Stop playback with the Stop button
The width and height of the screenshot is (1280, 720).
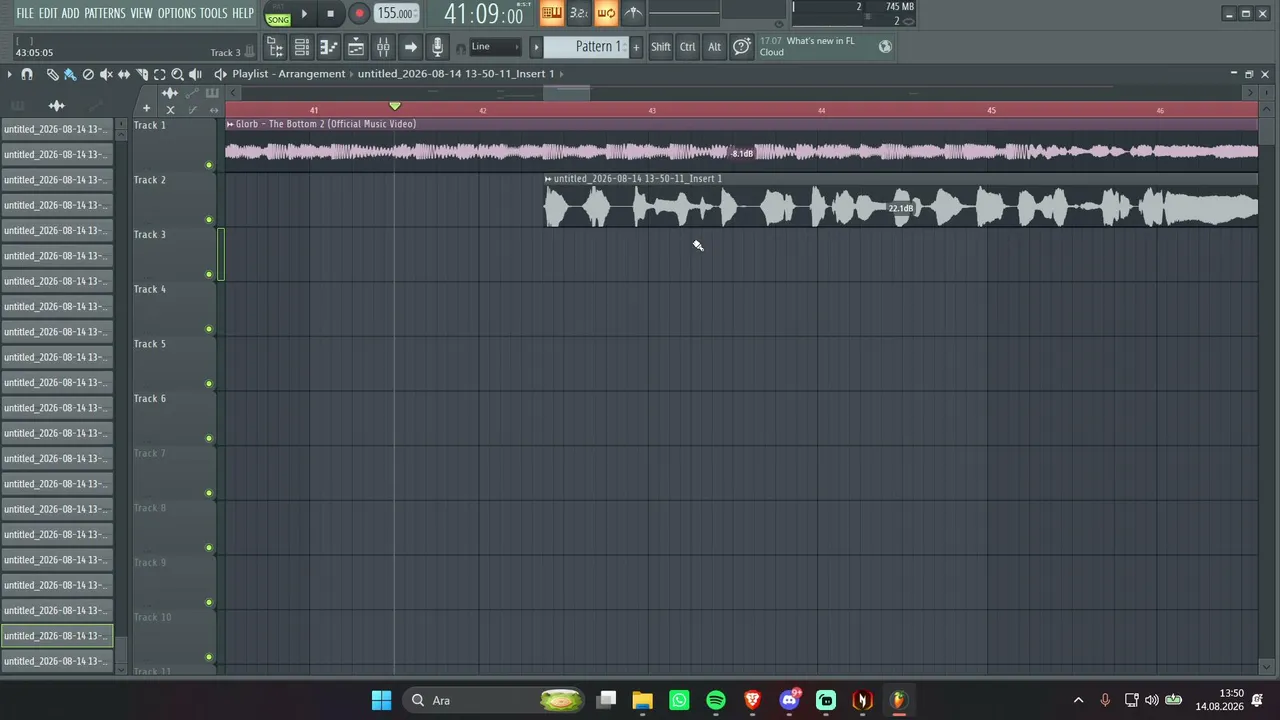coord(330,14)
